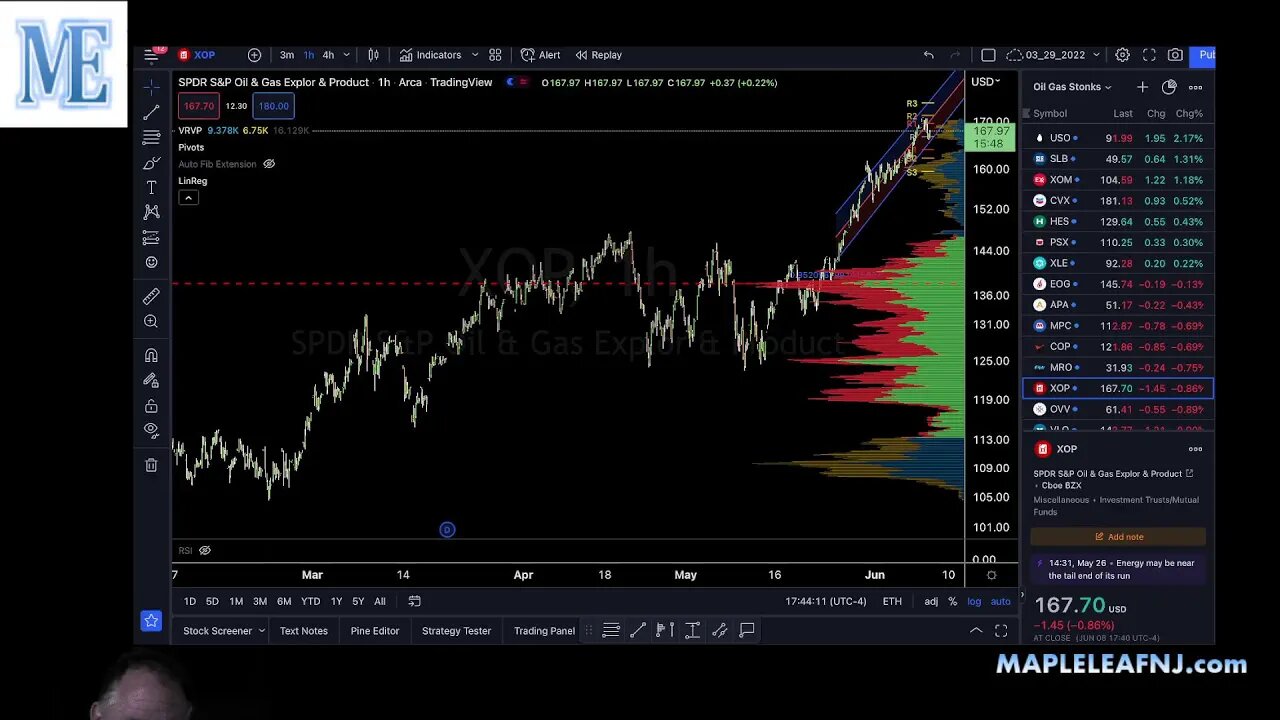Image resolution: width=1280 pixels, height=720 pixels.
Task: Open go-to-date calendar icon
Action: tap(414, 601)
